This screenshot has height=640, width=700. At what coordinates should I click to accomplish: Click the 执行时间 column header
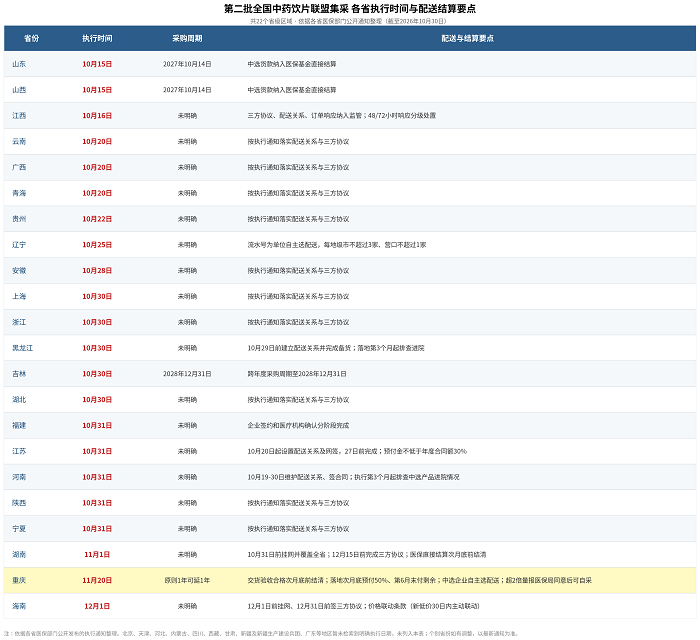coord(97,38)
